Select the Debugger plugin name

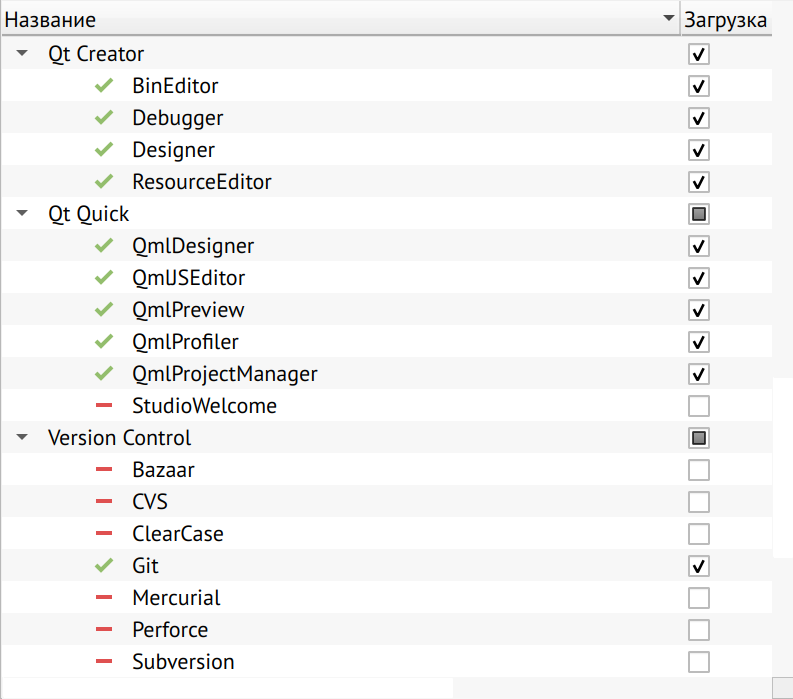[178, 118]
